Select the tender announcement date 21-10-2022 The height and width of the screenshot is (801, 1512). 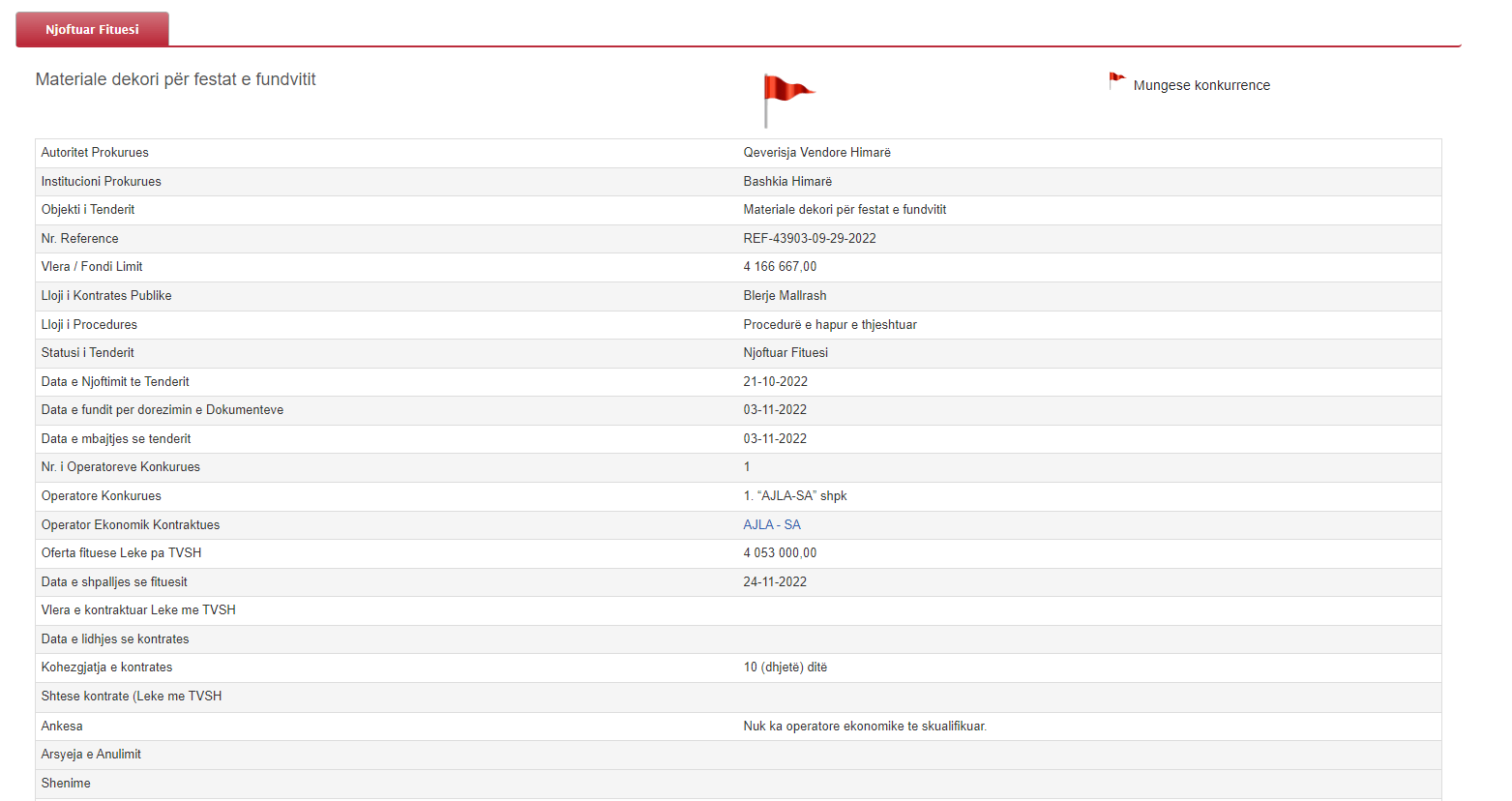coord(775,381)
